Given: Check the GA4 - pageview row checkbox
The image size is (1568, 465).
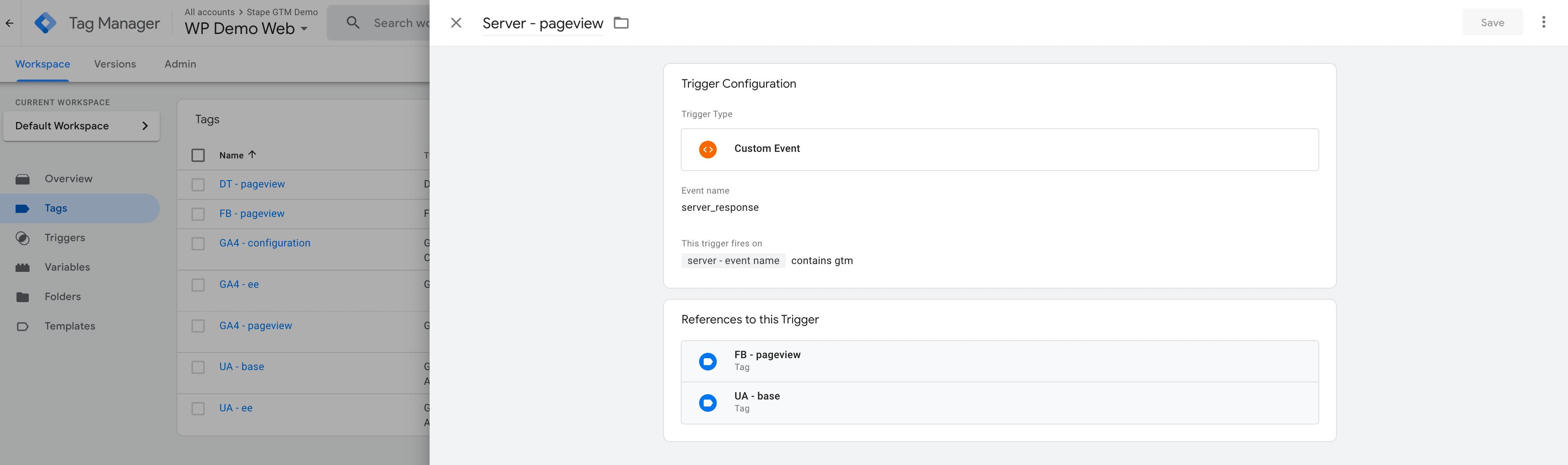Looking at the screenshot, I should pos(198,326).
